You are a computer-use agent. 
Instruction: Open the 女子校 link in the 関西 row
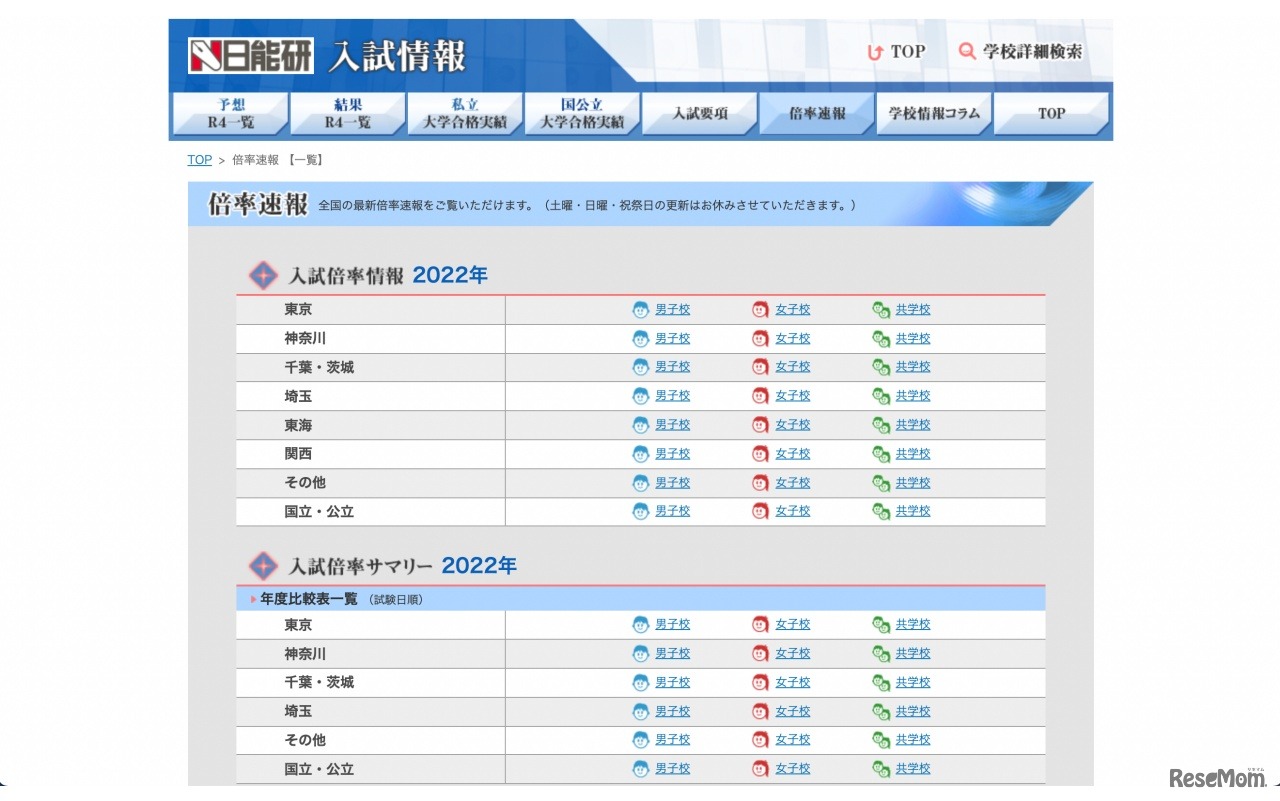792,453
